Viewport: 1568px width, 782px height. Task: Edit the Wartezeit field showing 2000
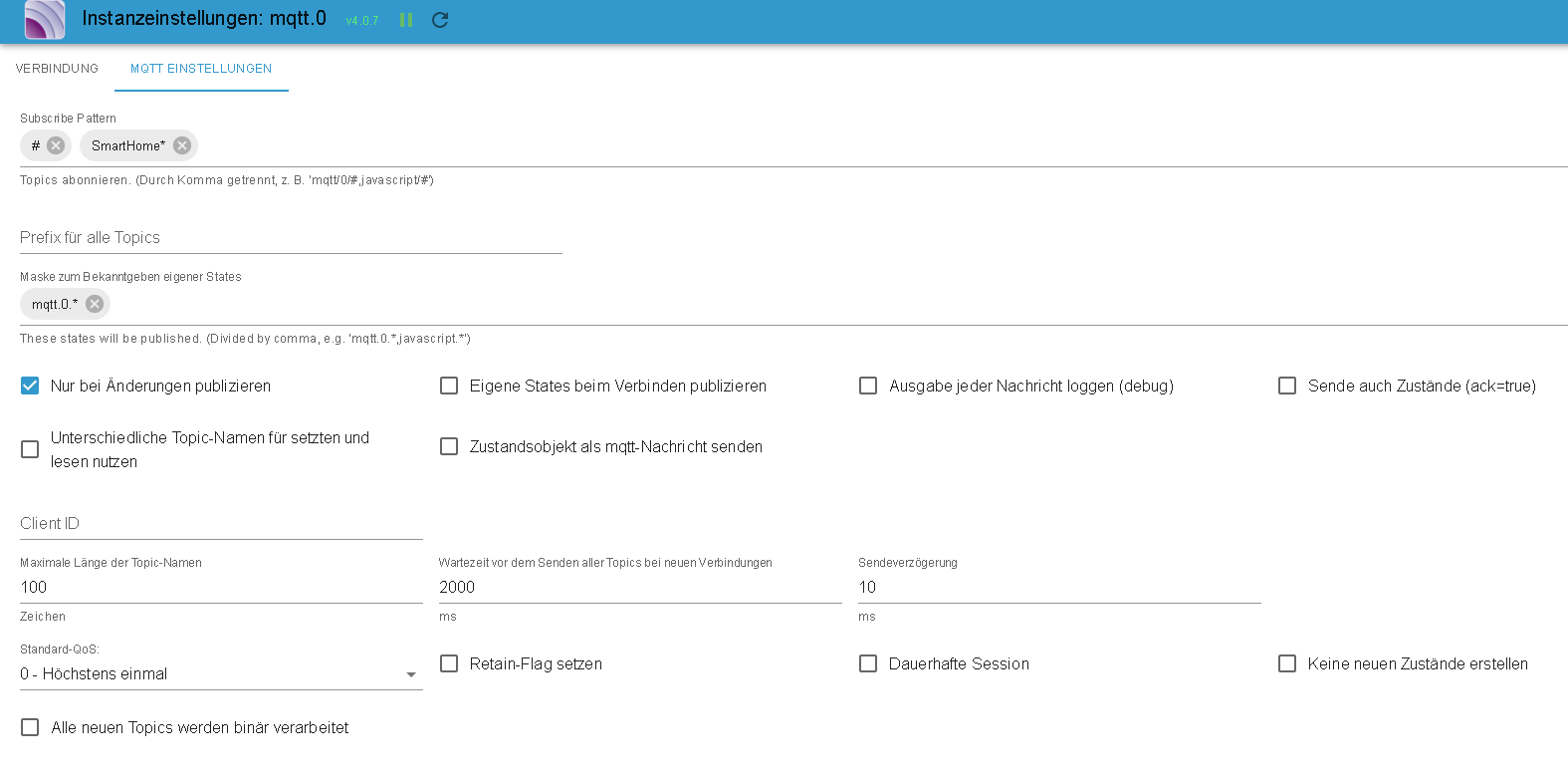(x=640, y=588)
